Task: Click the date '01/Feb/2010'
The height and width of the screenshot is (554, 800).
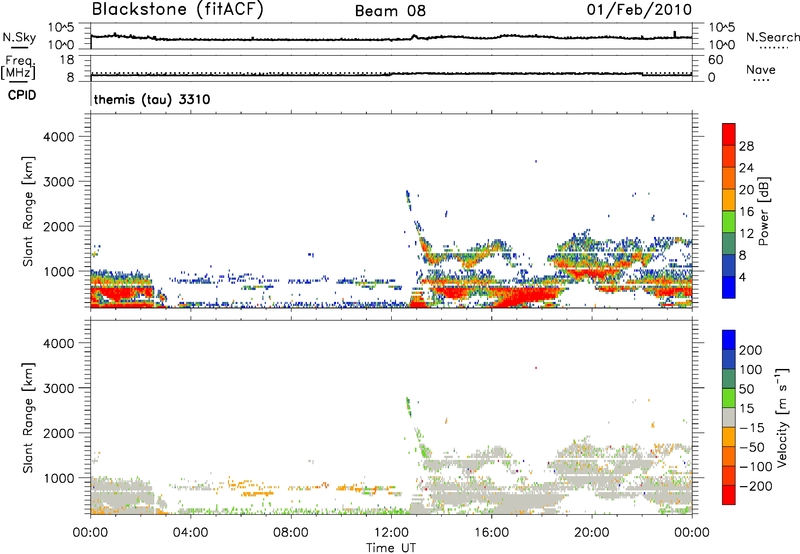Action: (x=639, y=9)
